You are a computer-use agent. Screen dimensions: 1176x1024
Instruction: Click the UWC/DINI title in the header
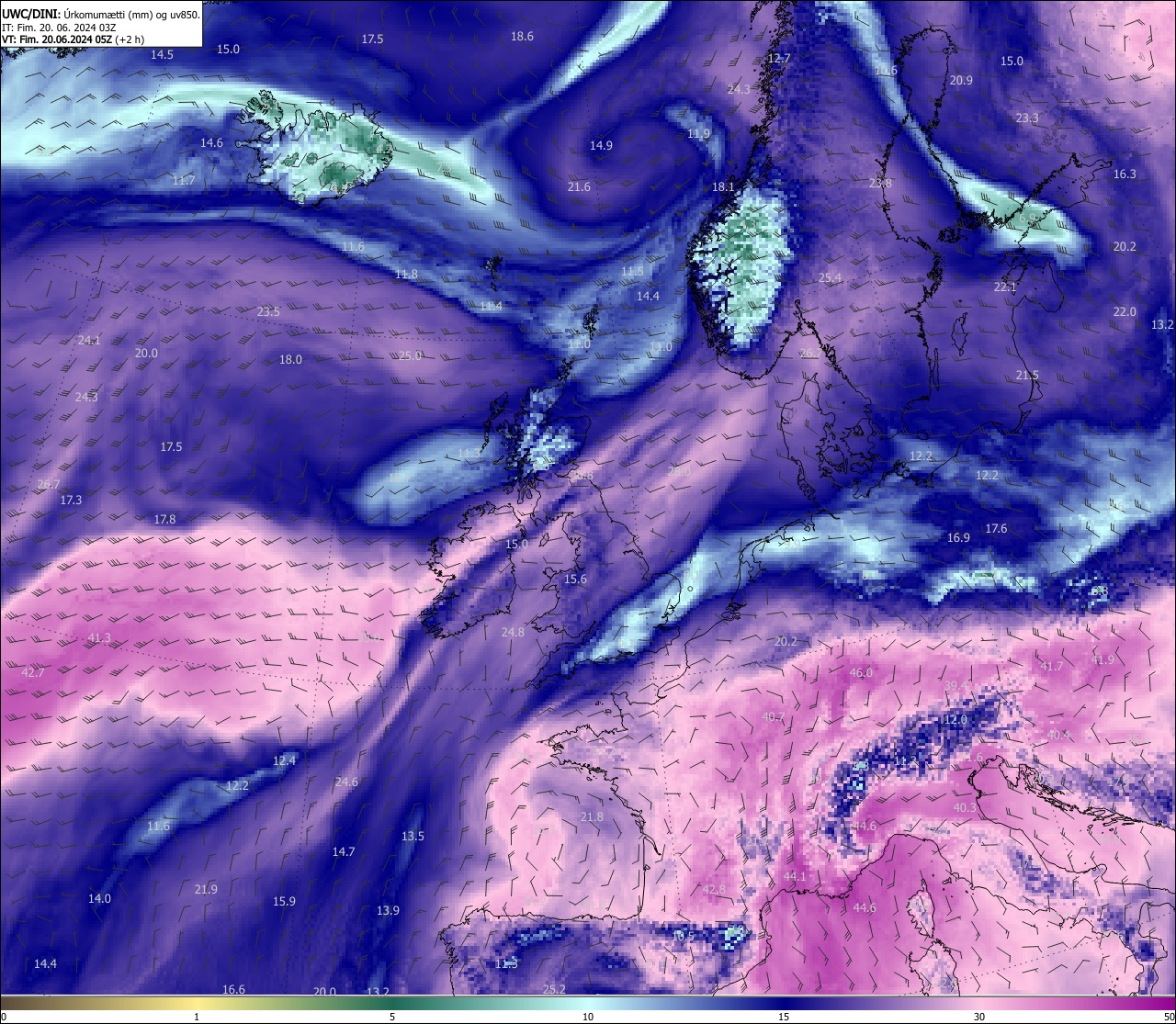30,14
